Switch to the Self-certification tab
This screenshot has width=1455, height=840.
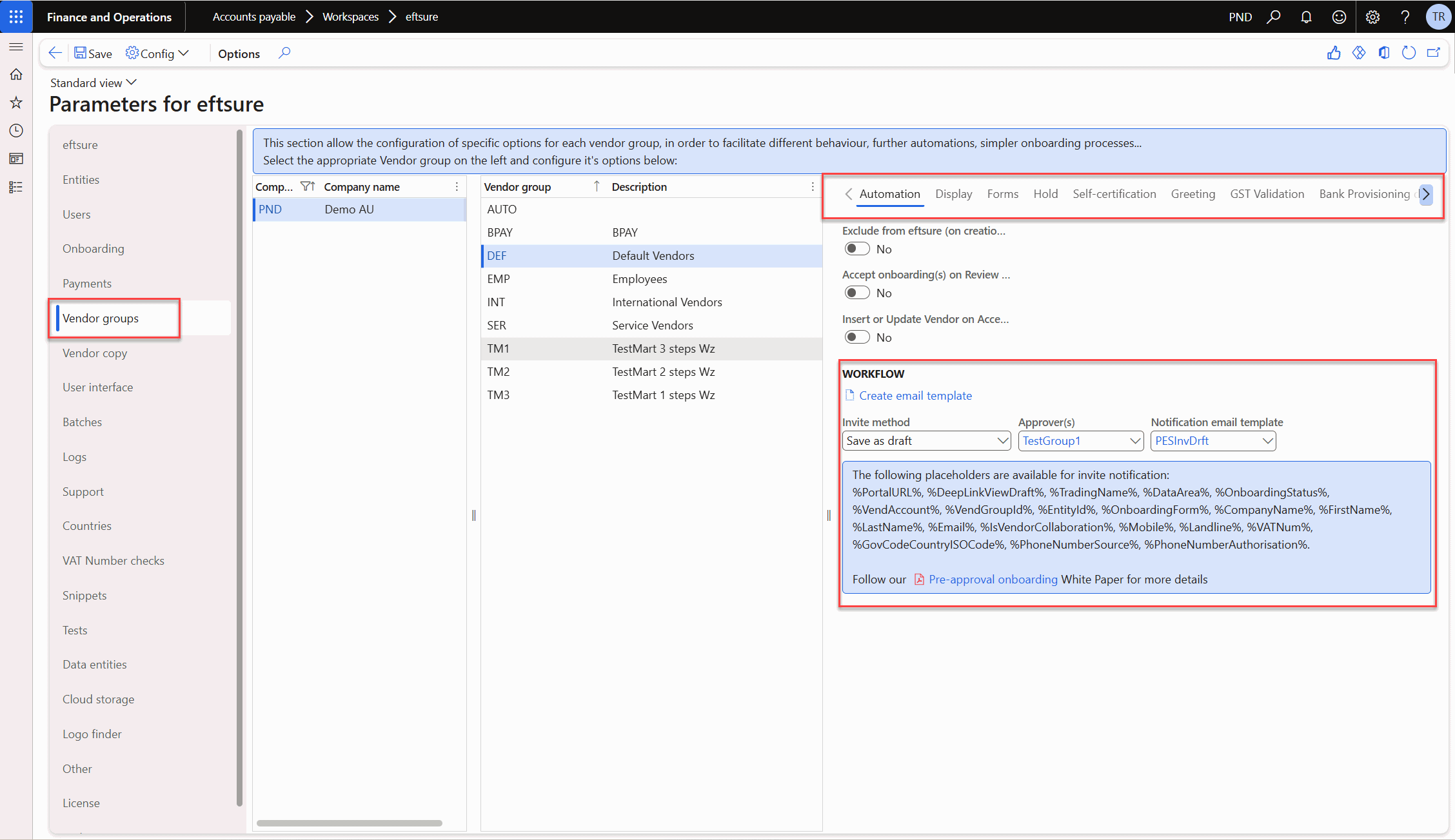pos(1114,193)
